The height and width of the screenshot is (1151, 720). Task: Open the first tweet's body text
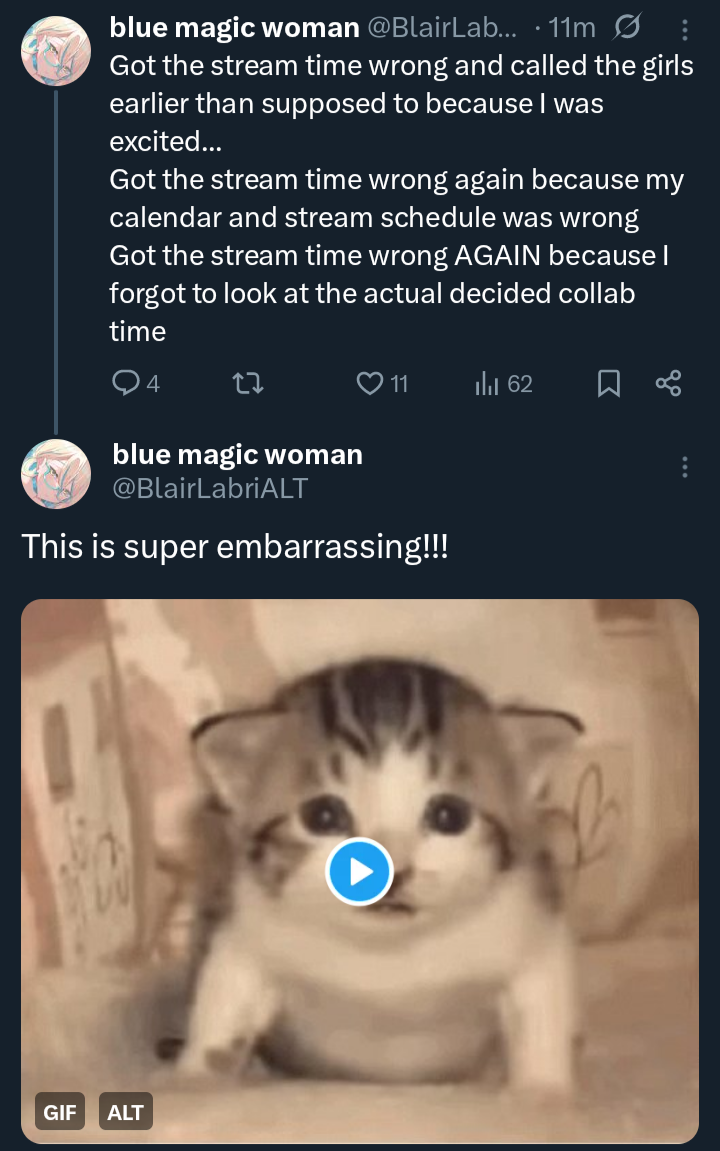click(x=400, y=198)
